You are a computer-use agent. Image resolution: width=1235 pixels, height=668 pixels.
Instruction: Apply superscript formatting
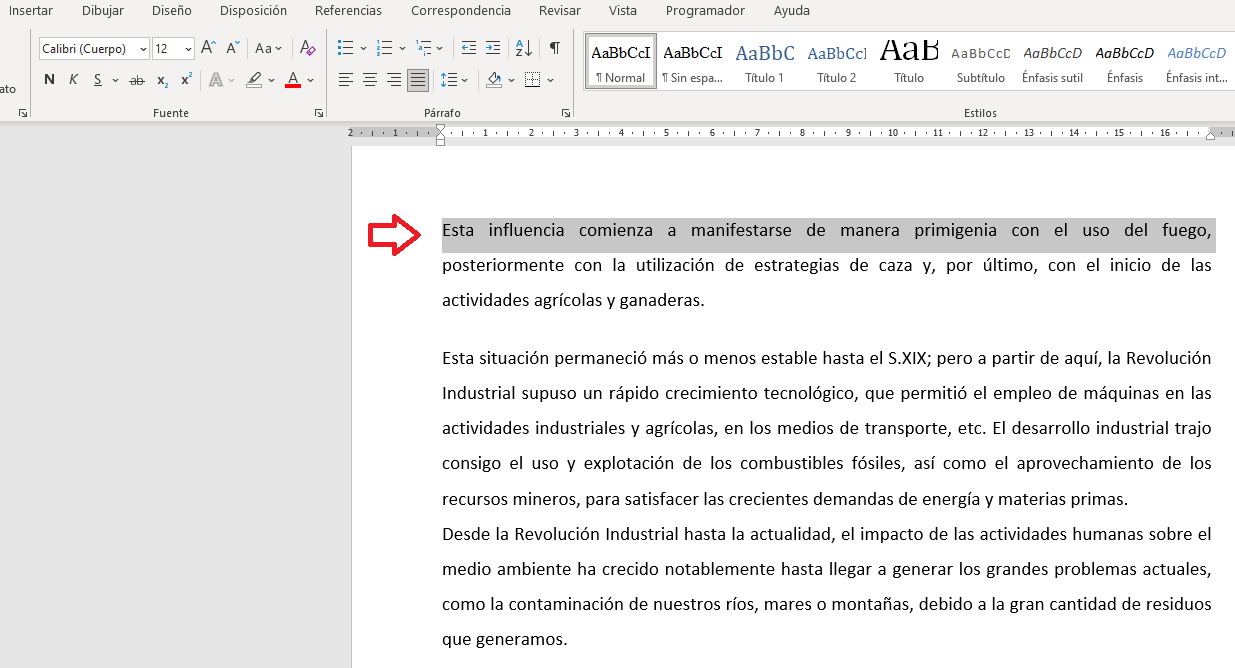click(186, 80)
